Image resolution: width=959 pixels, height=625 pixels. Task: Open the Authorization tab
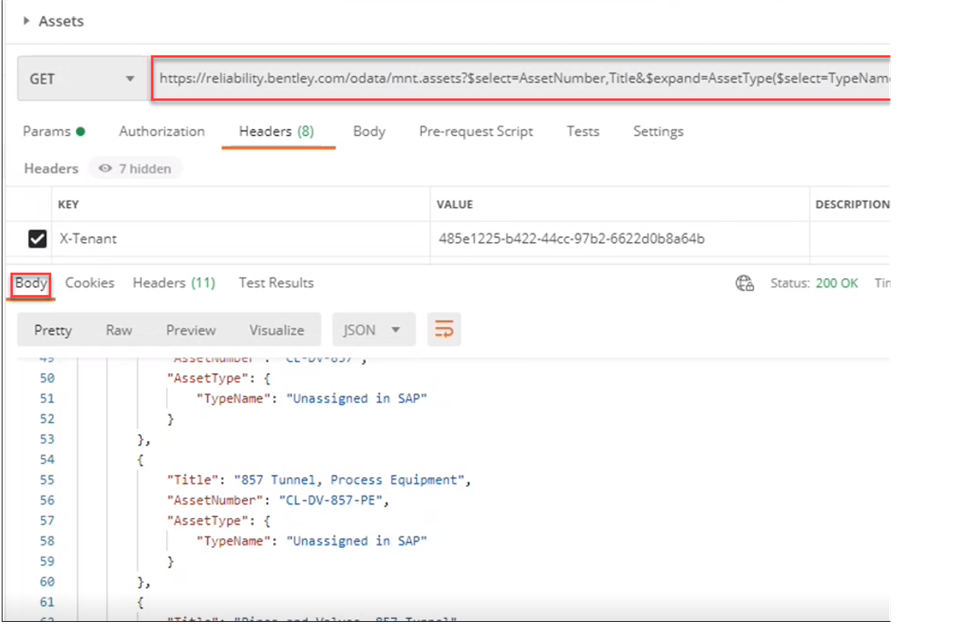pyautogui.click(x=161, y=131)
